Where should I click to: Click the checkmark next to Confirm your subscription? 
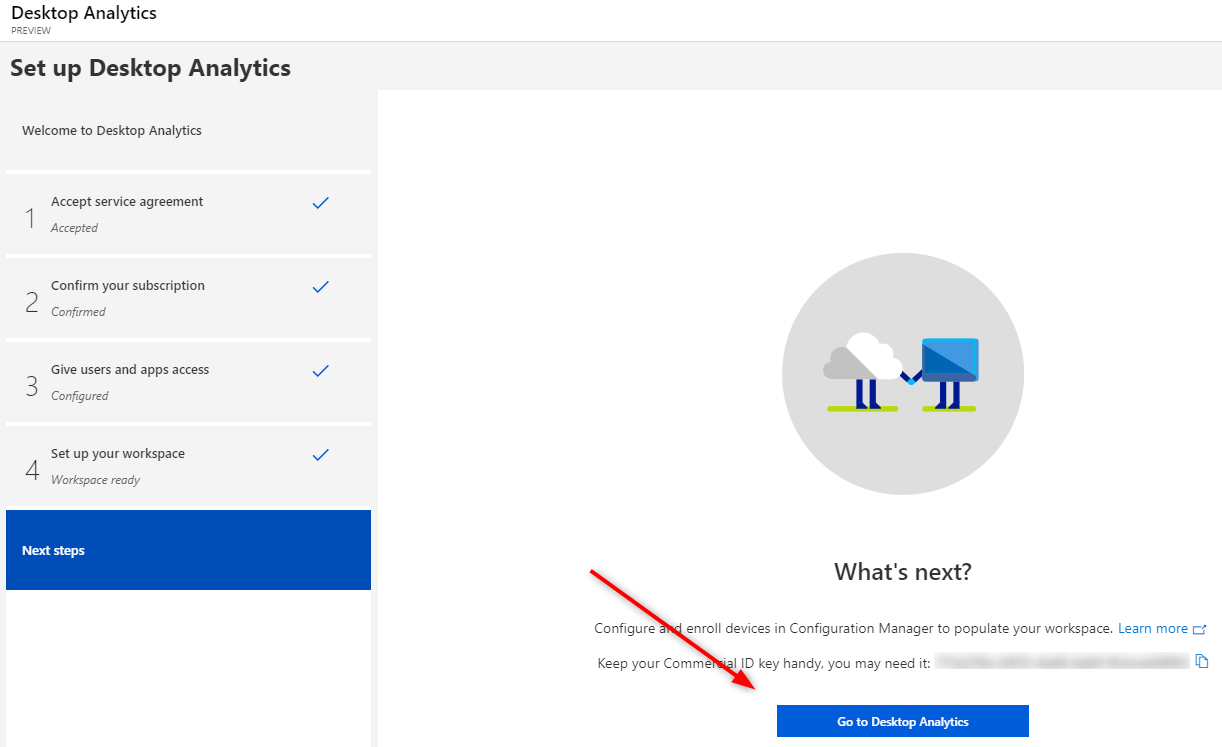pyautogui.click(x=320, y=287)
